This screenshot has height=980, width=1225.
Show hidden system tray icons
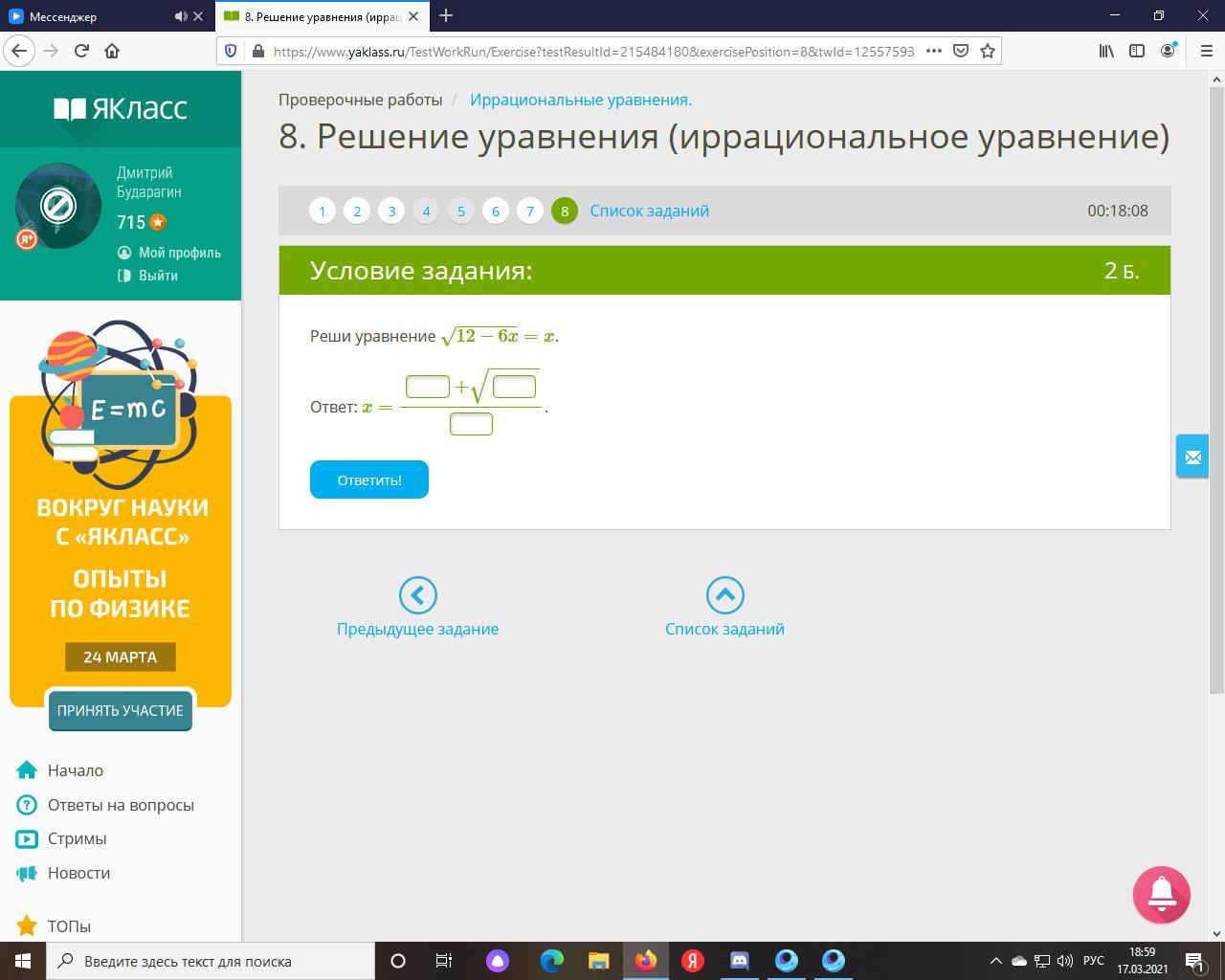point(995,961)
